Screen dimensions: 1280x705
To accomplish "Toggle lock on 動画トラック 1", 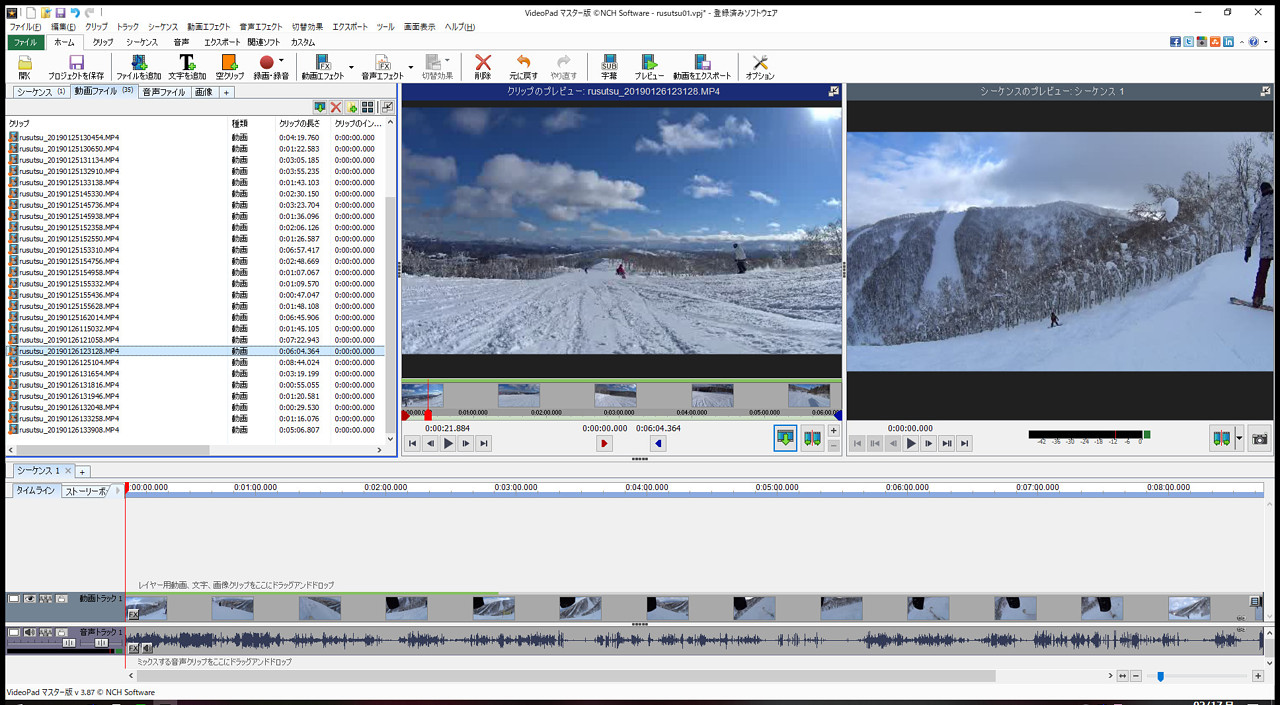I will pyautogui.click(x=61, y=599).
